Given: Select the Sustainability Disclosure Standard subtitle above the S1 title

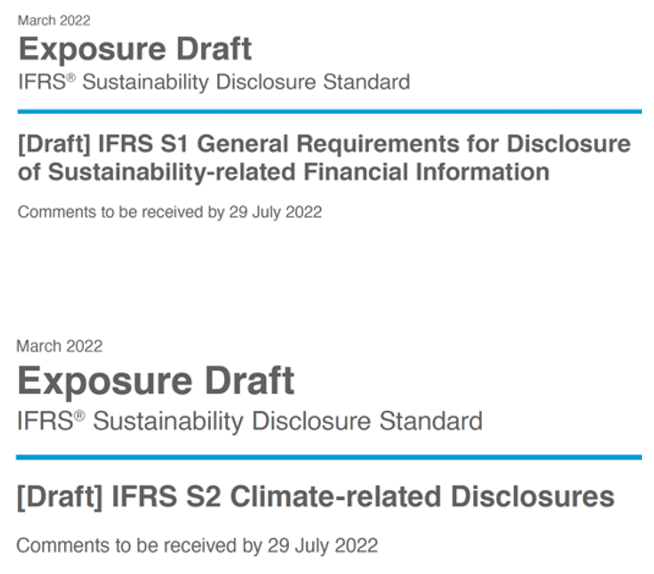Looking at the screenshot, I should click(x=213, y=82).
